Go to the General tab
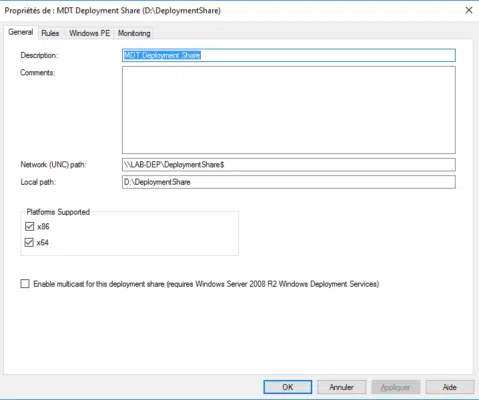 [x=21, y=32]
